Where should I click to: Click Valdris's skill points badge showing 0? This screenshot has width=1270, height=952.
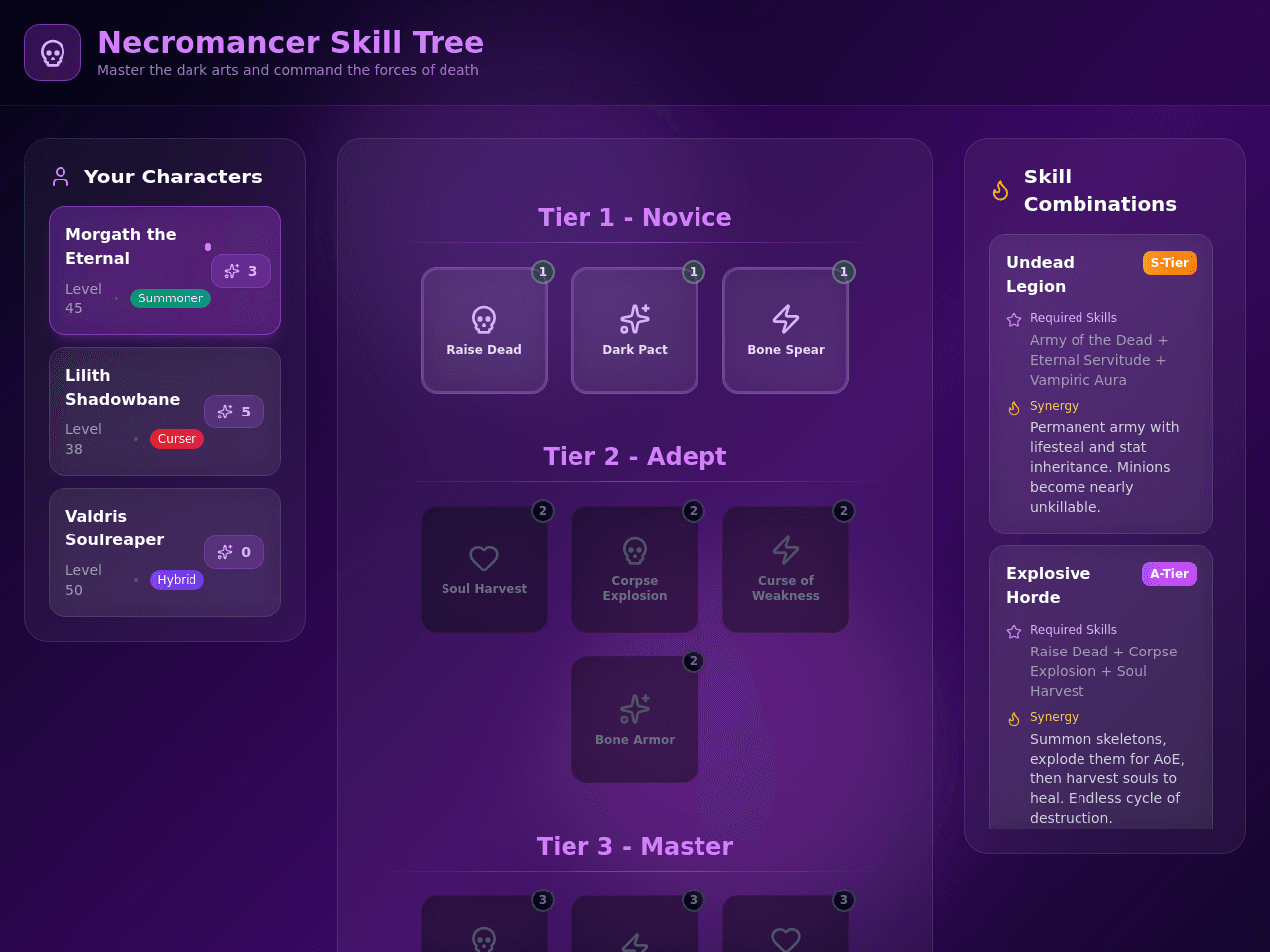pyautogui.click(x=234, y=552)
